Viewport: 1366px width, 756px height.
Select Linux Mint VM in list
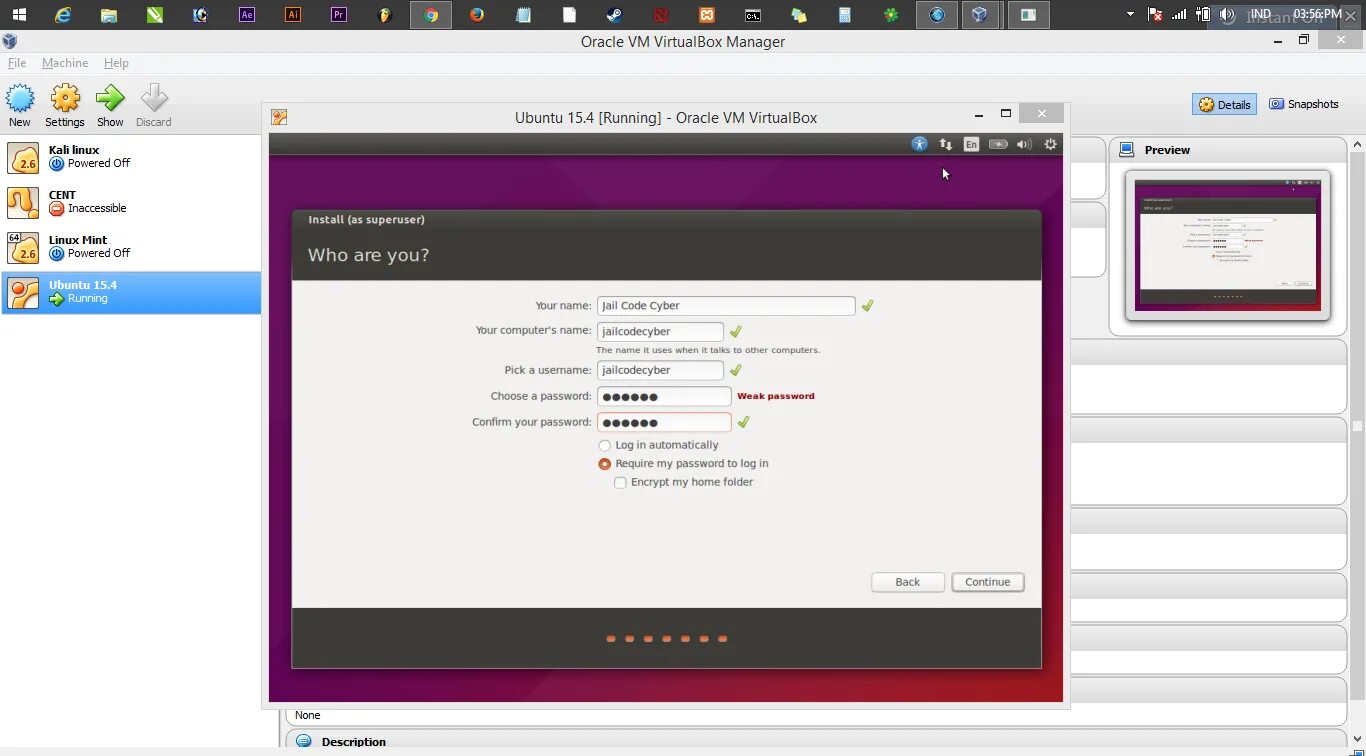(x=131, y=247)
